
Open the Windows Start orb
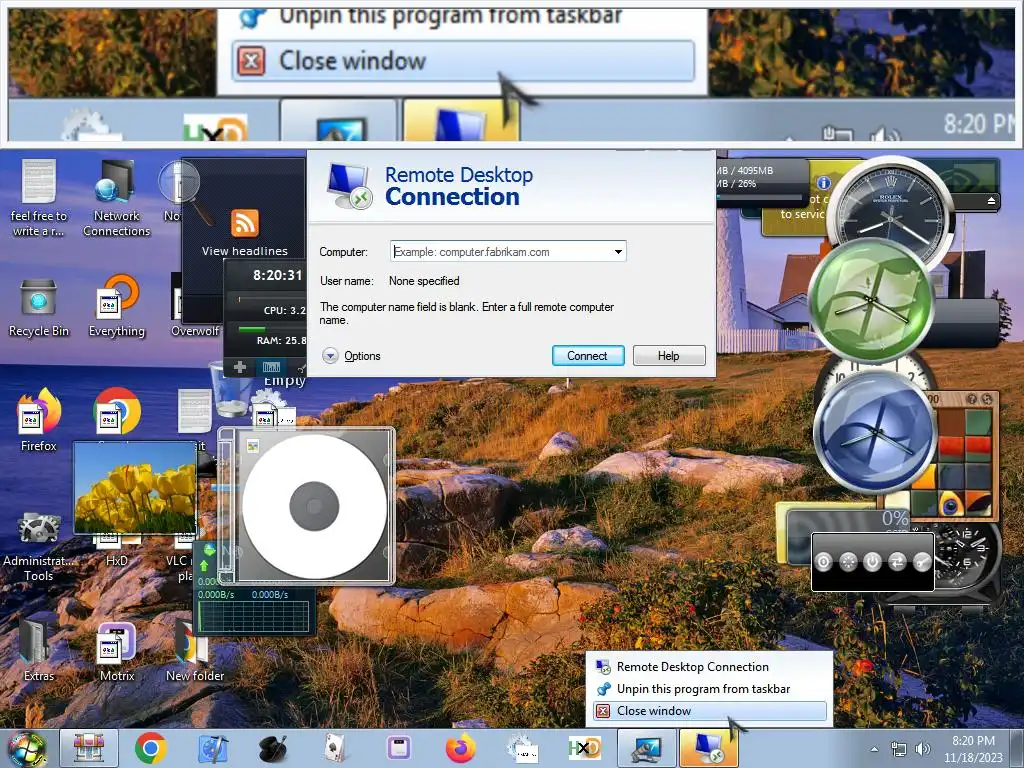(27, 749)
